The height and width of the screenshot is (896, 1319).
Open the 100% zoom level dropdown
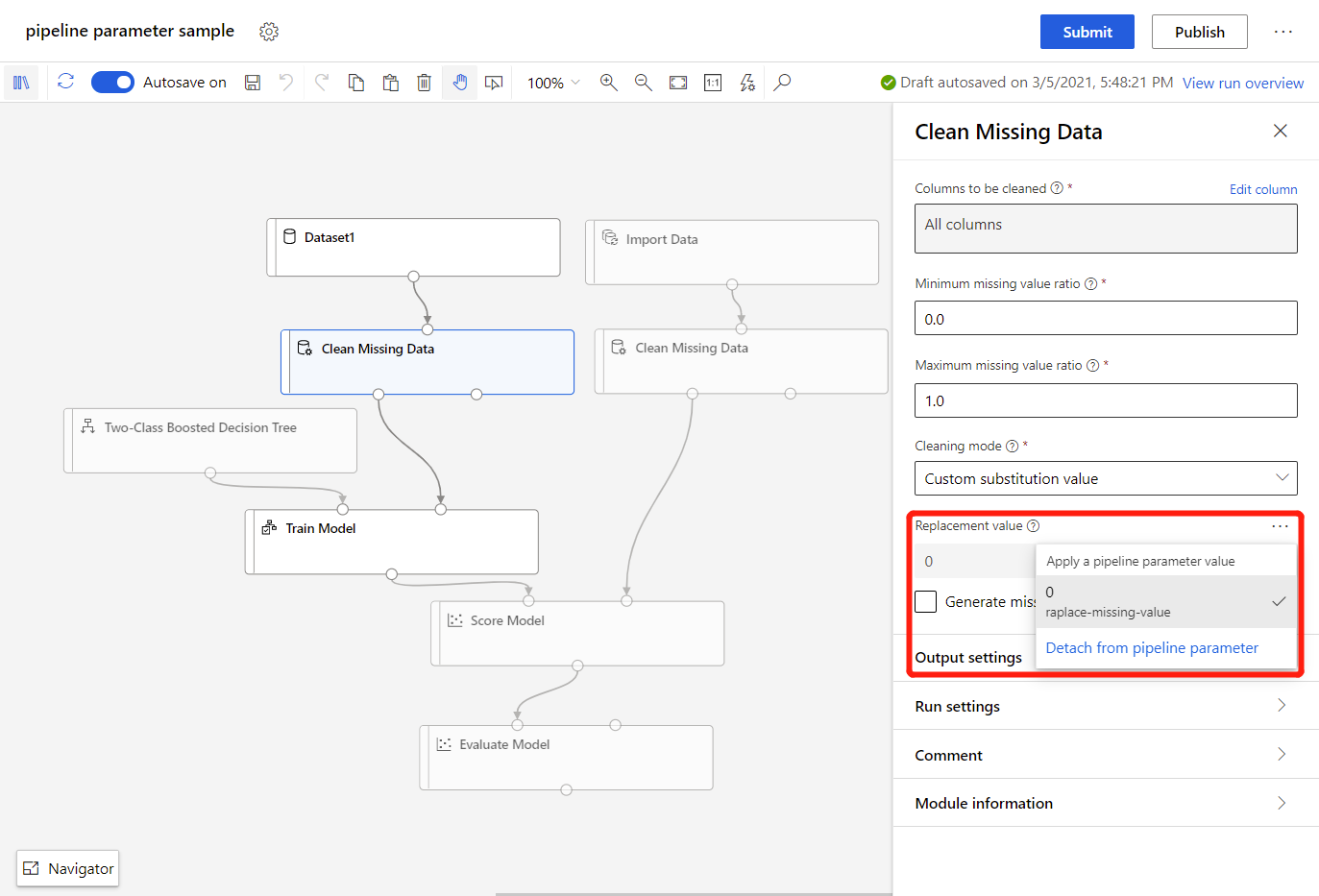[x=553, y=83]
